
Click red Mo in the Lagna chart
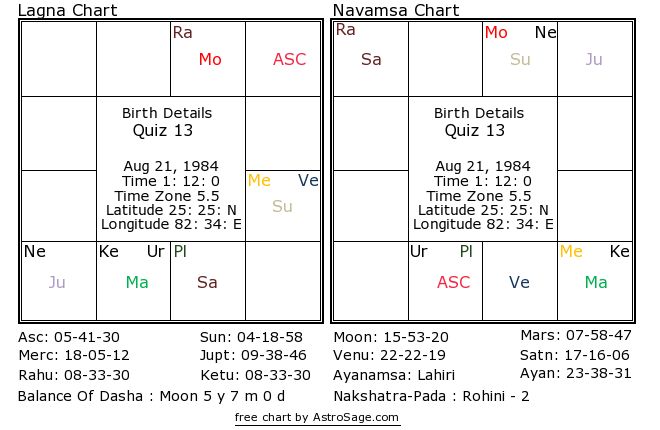(210, 60)
